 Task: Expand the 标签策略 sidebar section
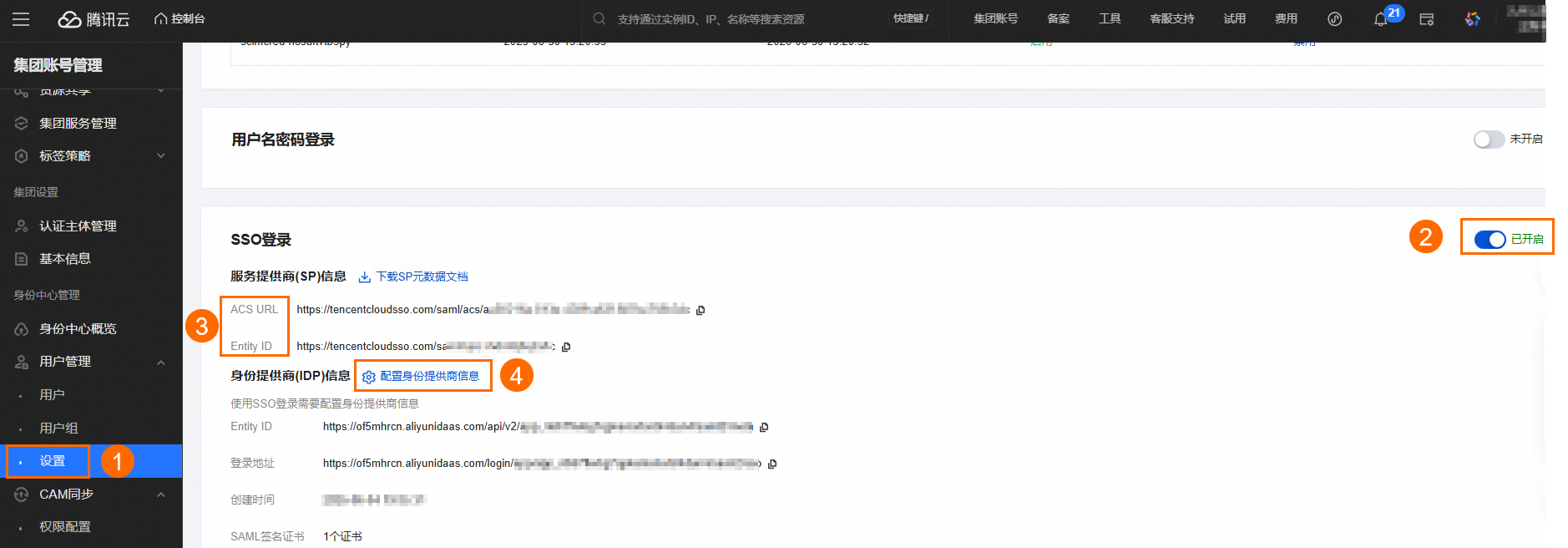91,156
